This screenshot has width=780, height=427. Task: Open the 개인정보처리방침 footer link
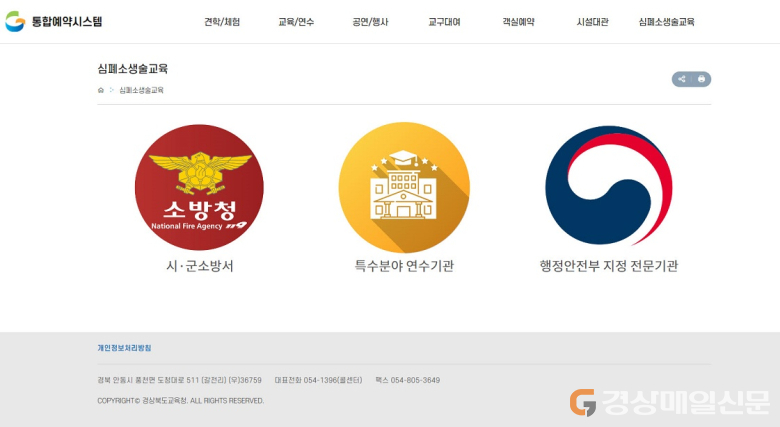[124, 348]
